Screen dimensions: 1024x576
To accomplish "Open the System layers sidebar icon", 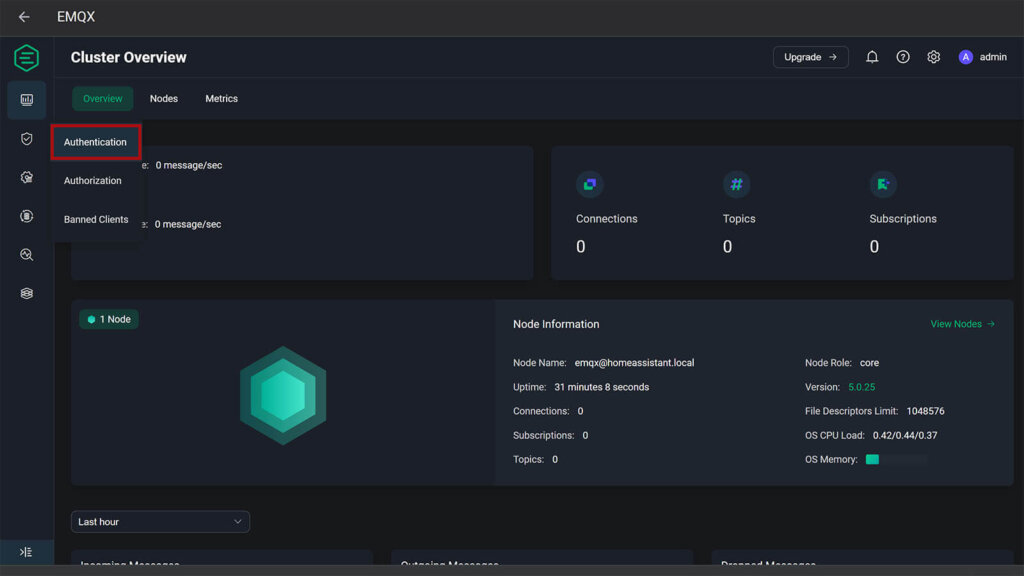I will (27, 293).
